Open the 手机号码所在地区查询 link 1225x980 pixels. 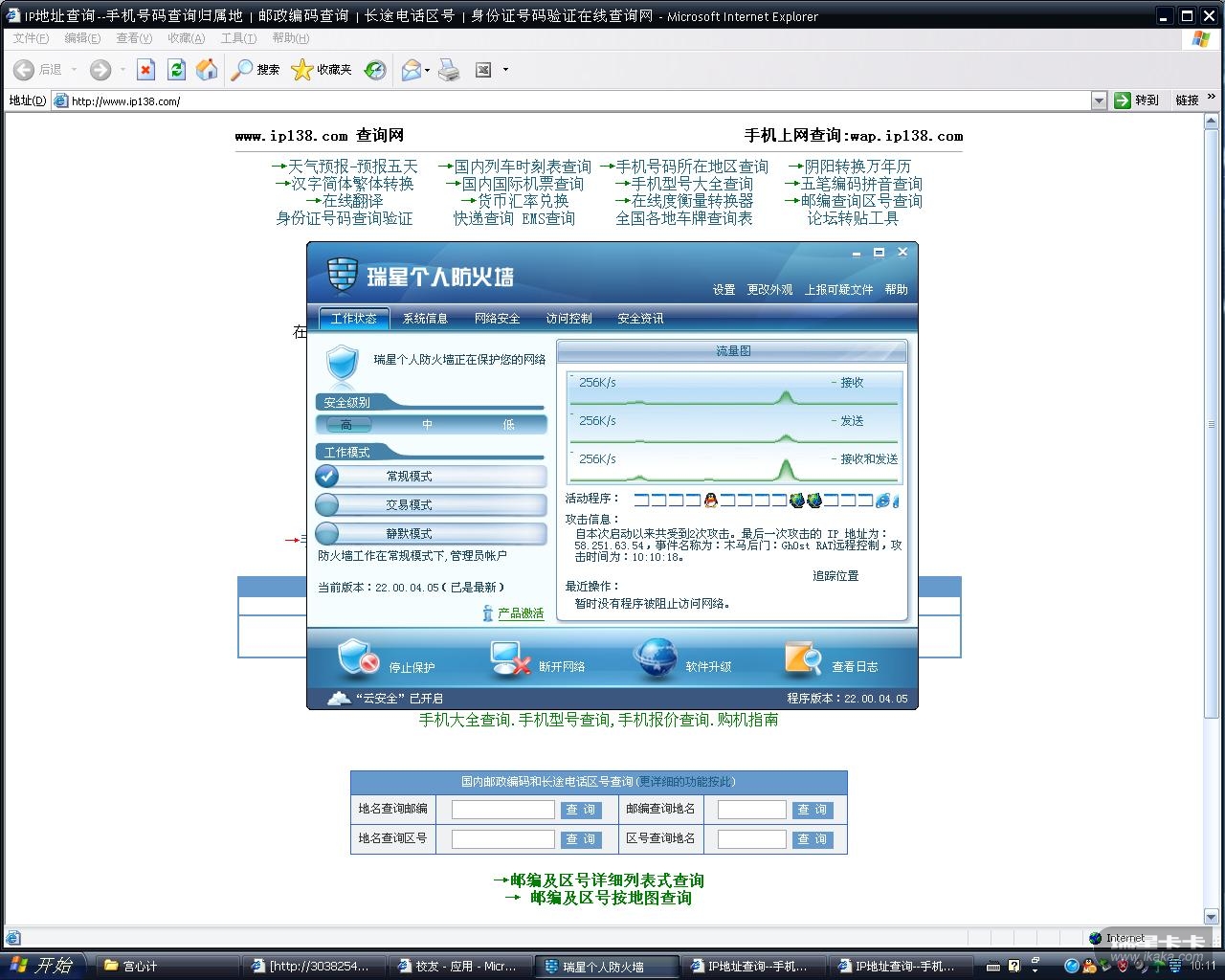[692, 167]
